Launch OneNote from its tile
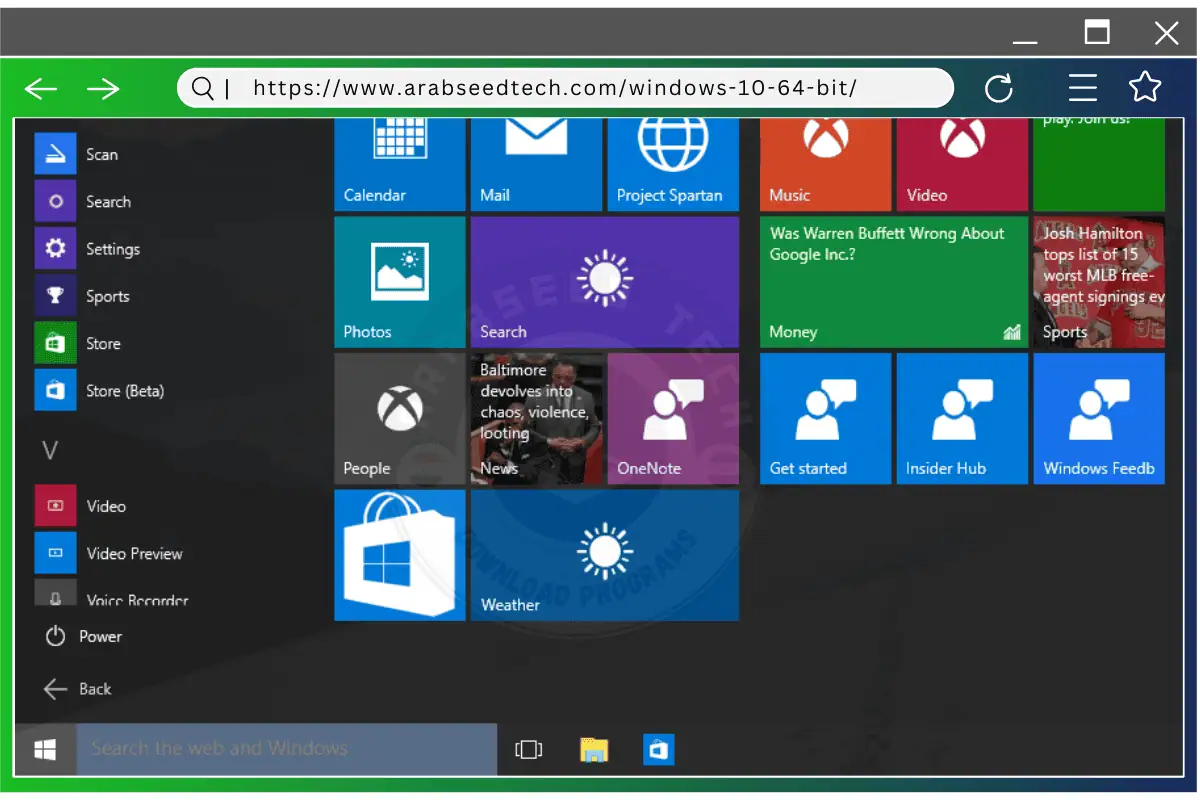Image resolution: width=1200 pixels, height=800 pixels. coord(673,418)
